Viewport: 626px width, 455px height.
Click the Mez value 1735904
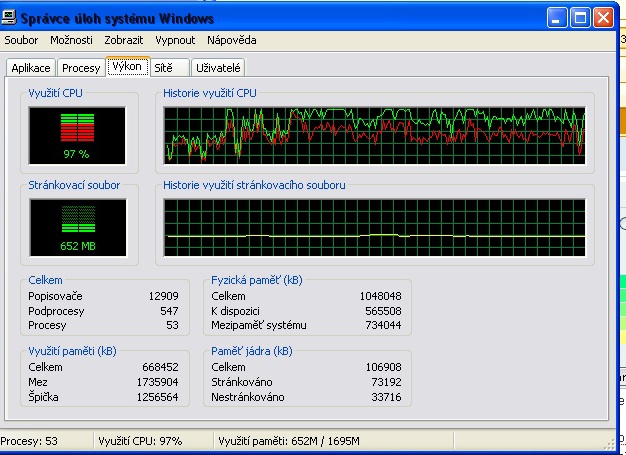(158, 382)
